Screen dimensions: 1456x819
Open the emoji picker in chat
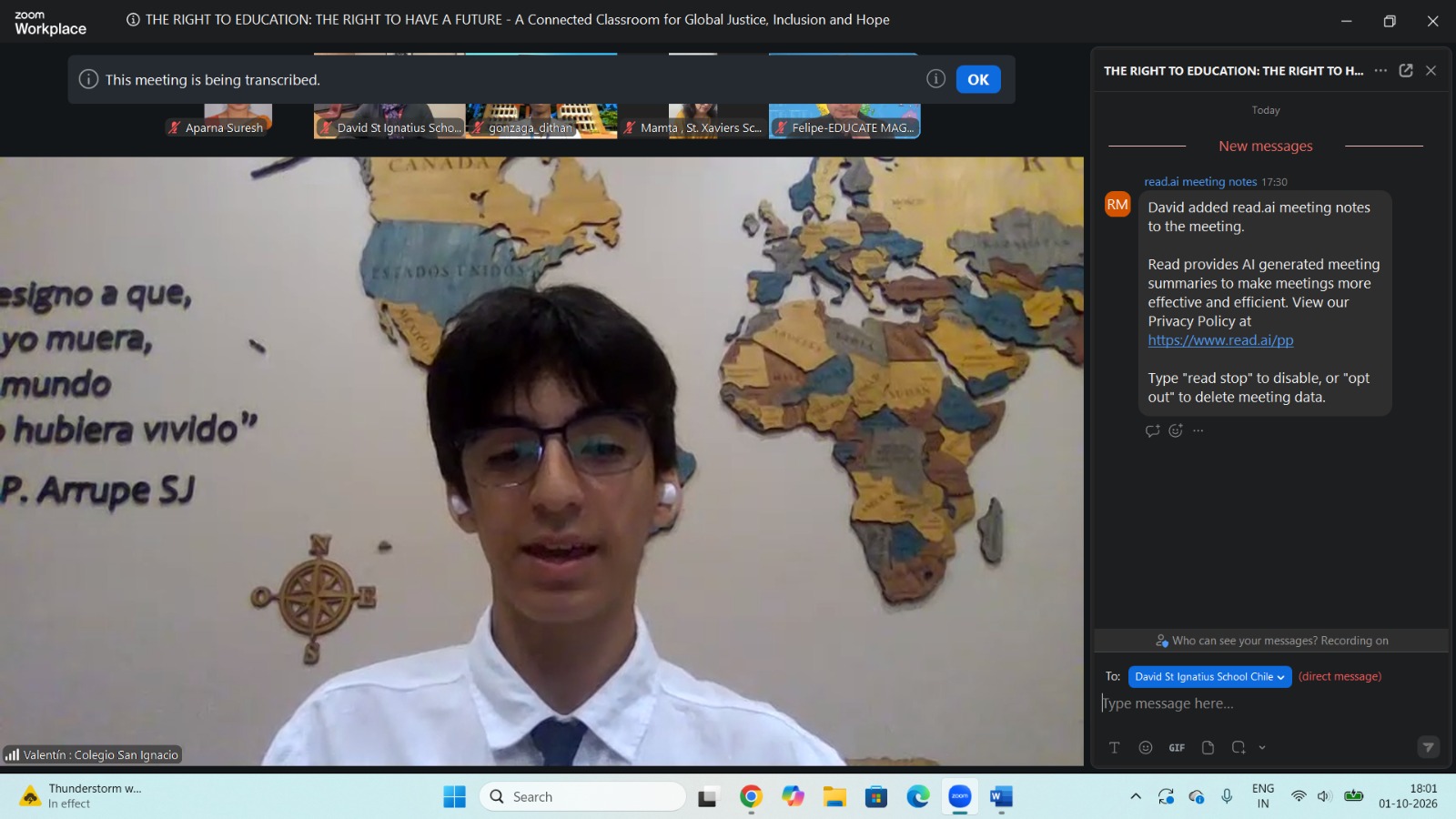click(x=1146, y=747)
